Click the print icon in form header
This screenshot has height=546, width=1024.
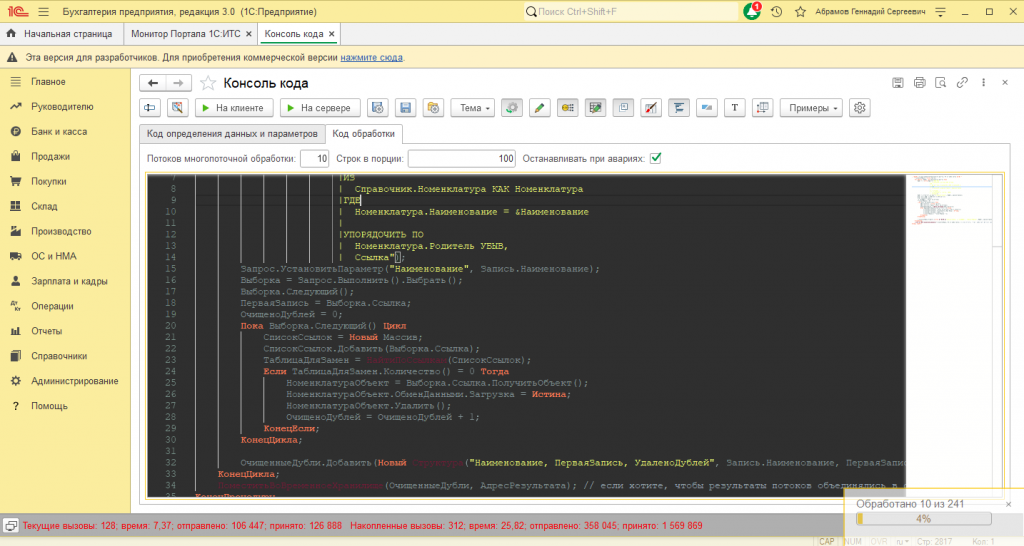coord(920,83)
